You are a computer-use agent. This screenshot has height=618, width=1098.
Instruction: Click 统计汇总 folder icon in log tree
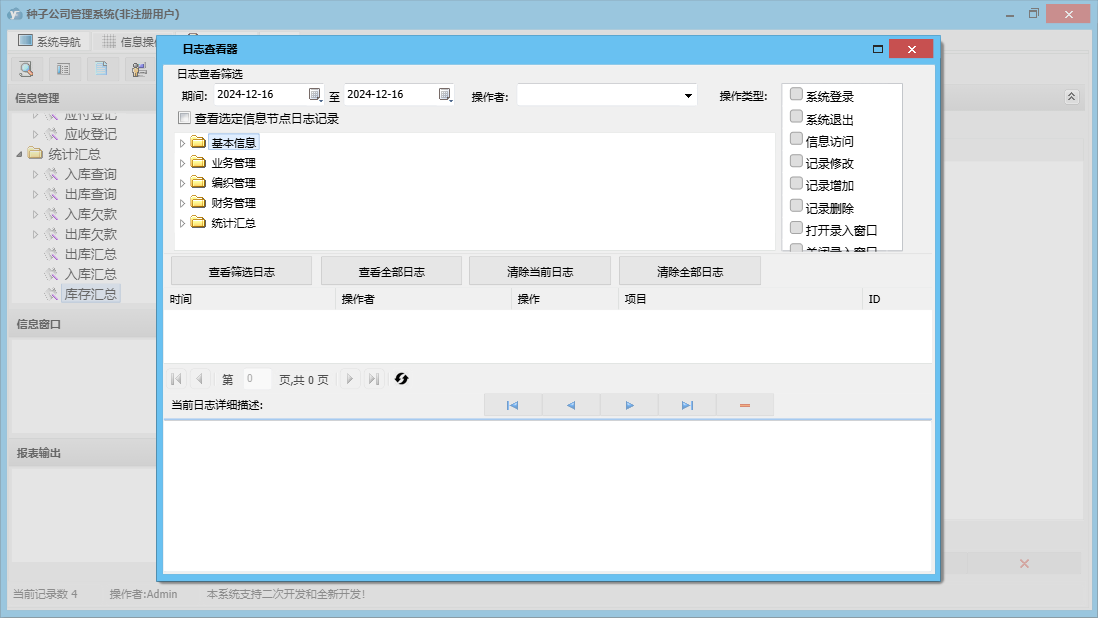point(198,223)
